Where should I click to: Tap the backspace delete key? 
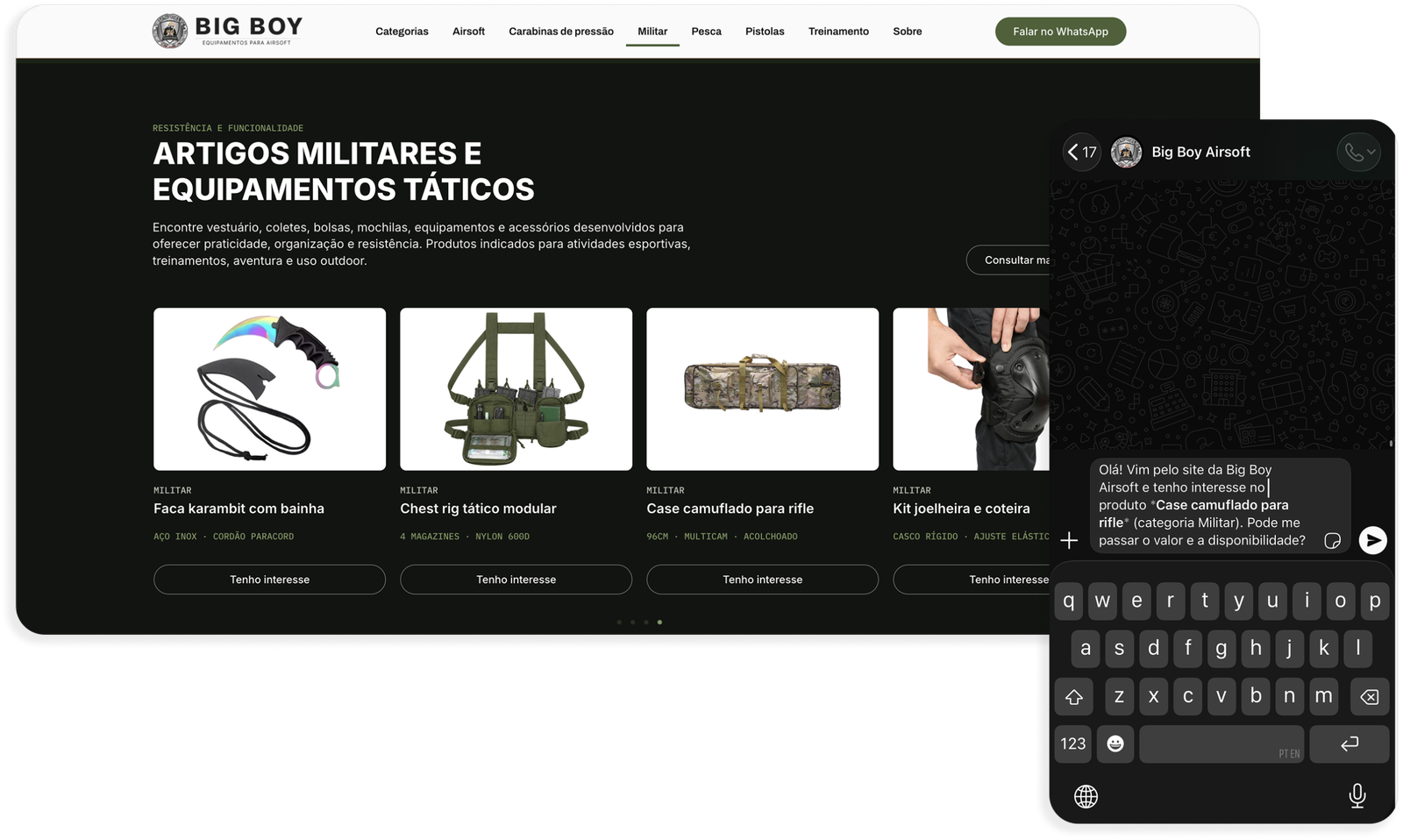tap(1369, 697)
